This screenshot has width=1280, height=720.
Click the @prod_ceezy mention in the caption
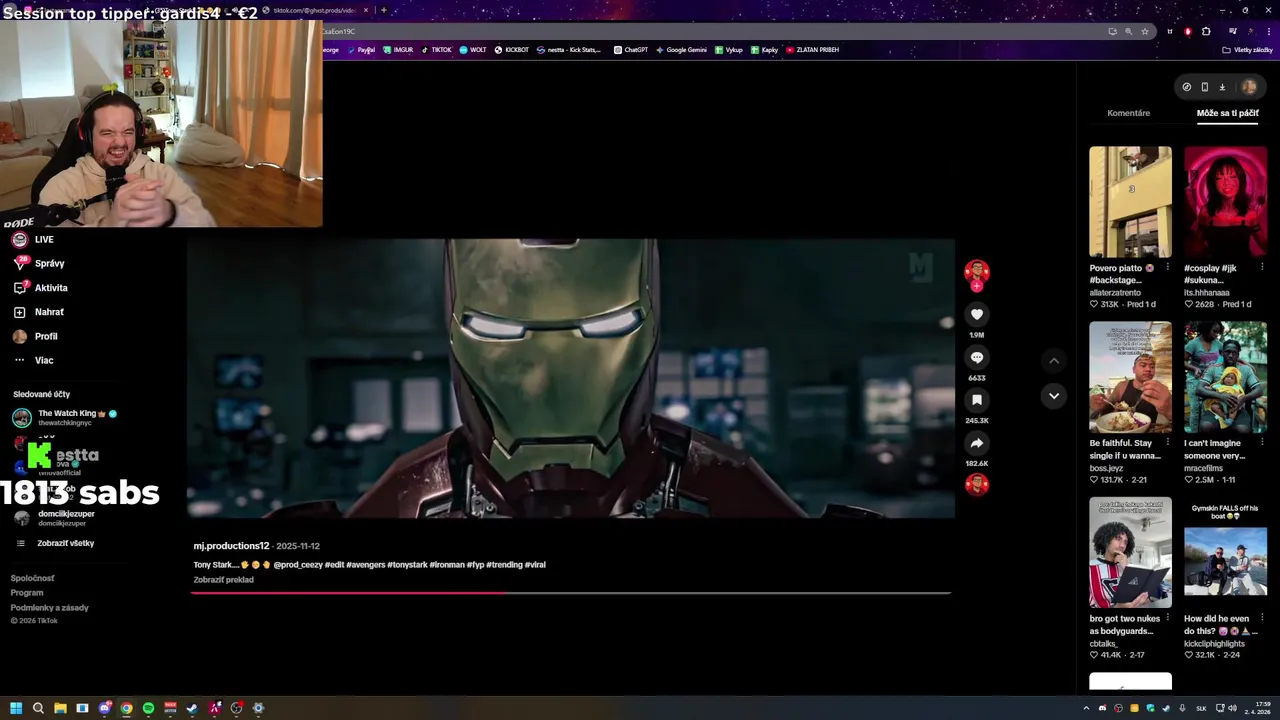coord(298,565)
